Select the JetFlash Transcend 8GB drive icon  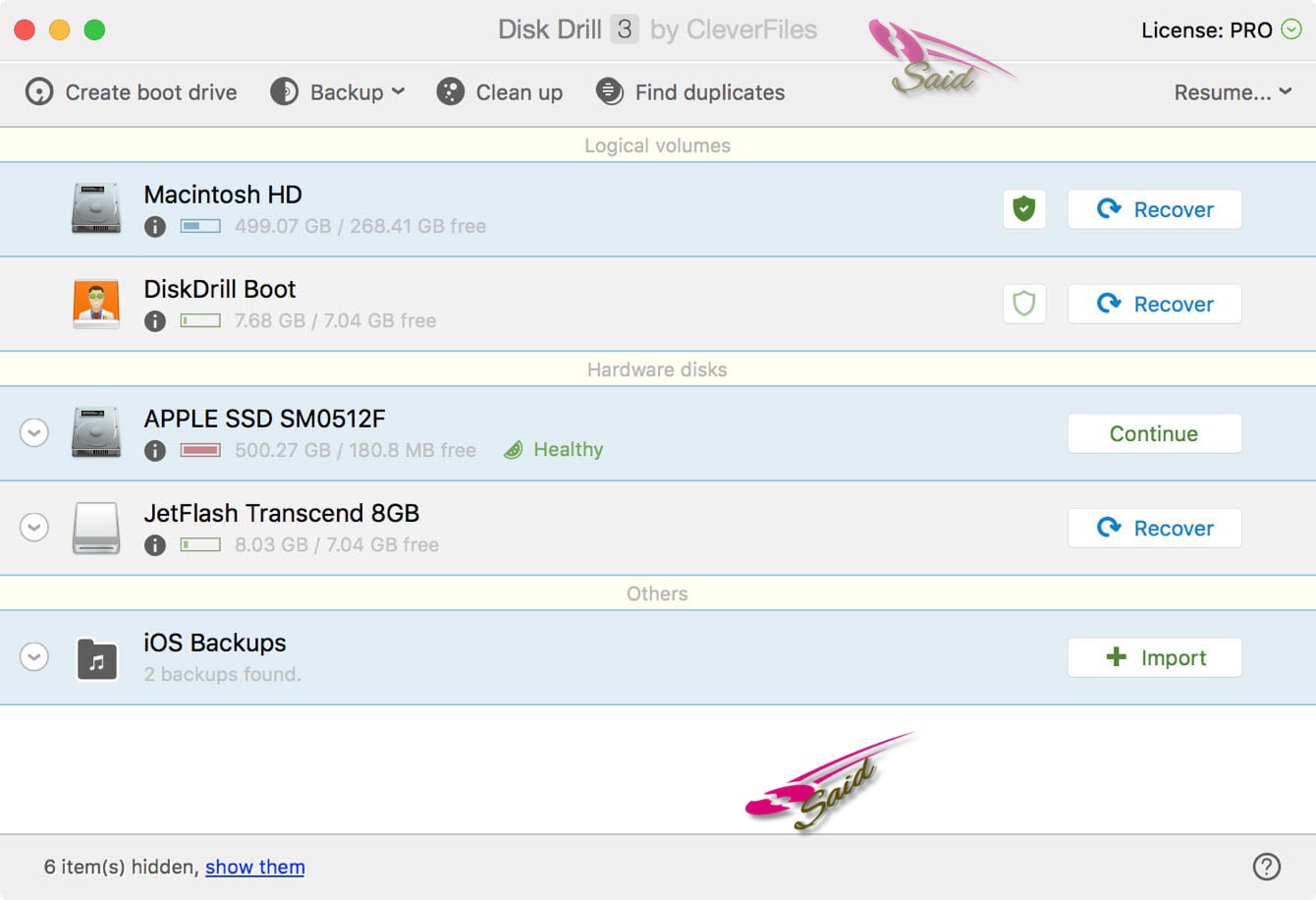click(x=96, y=528)
